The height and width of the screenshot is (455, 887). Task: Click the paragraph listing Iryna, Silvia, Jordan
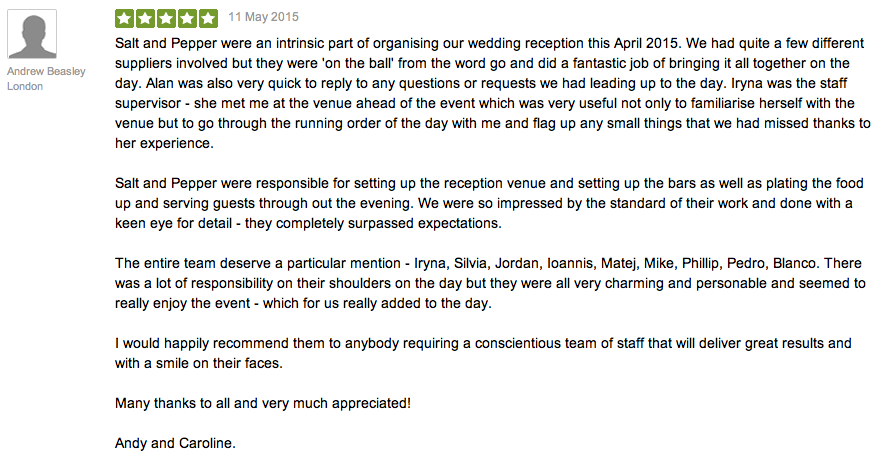click(490, 283)
